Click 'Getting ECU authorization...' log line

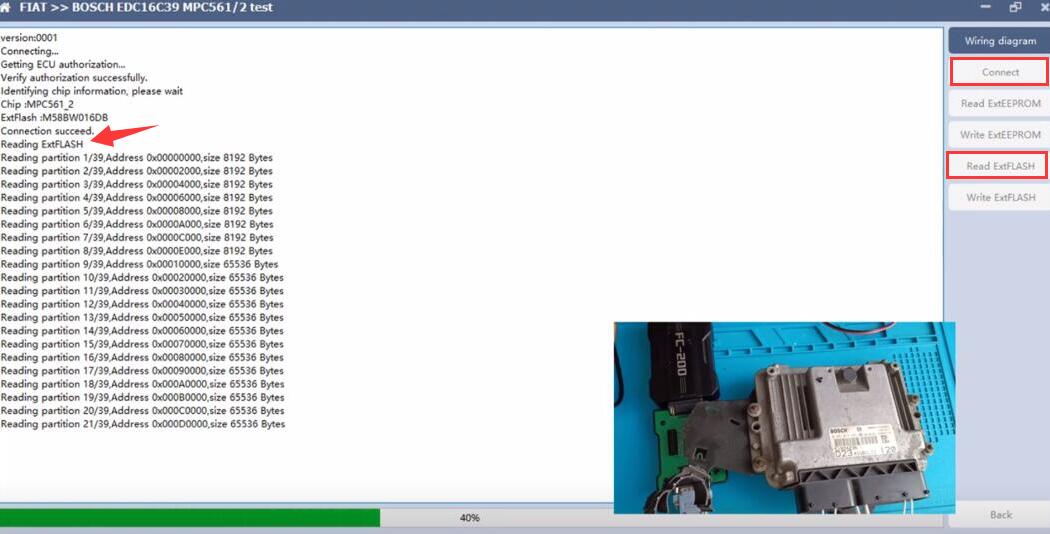point(63,64)
